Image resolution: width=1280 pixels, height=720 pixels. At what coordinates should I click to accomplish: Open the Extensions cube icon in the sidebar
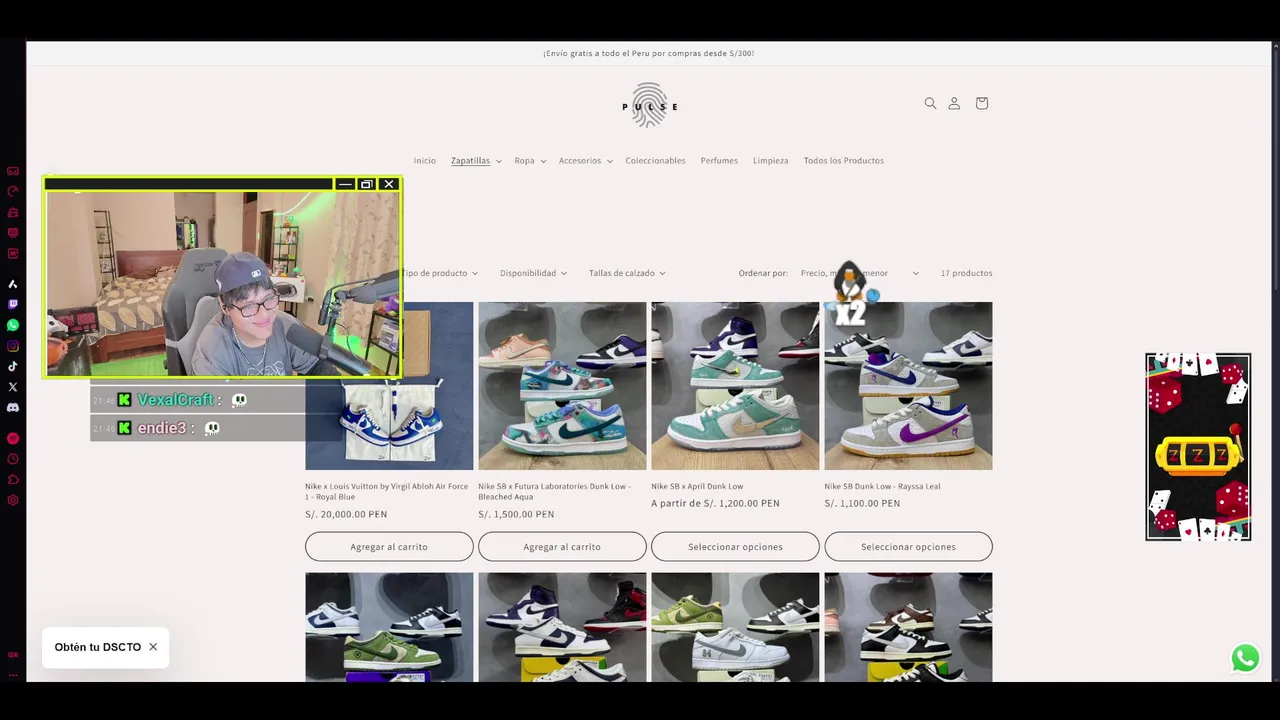[x=13, y=479]
